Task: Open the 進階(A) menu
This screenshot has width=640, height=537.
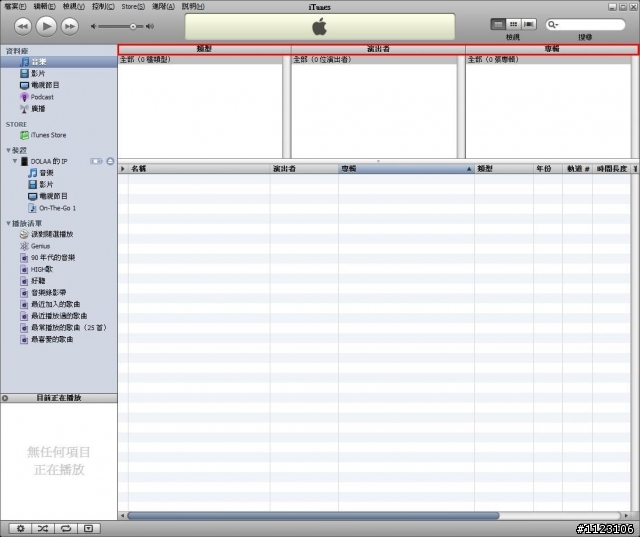Action: 163,7
